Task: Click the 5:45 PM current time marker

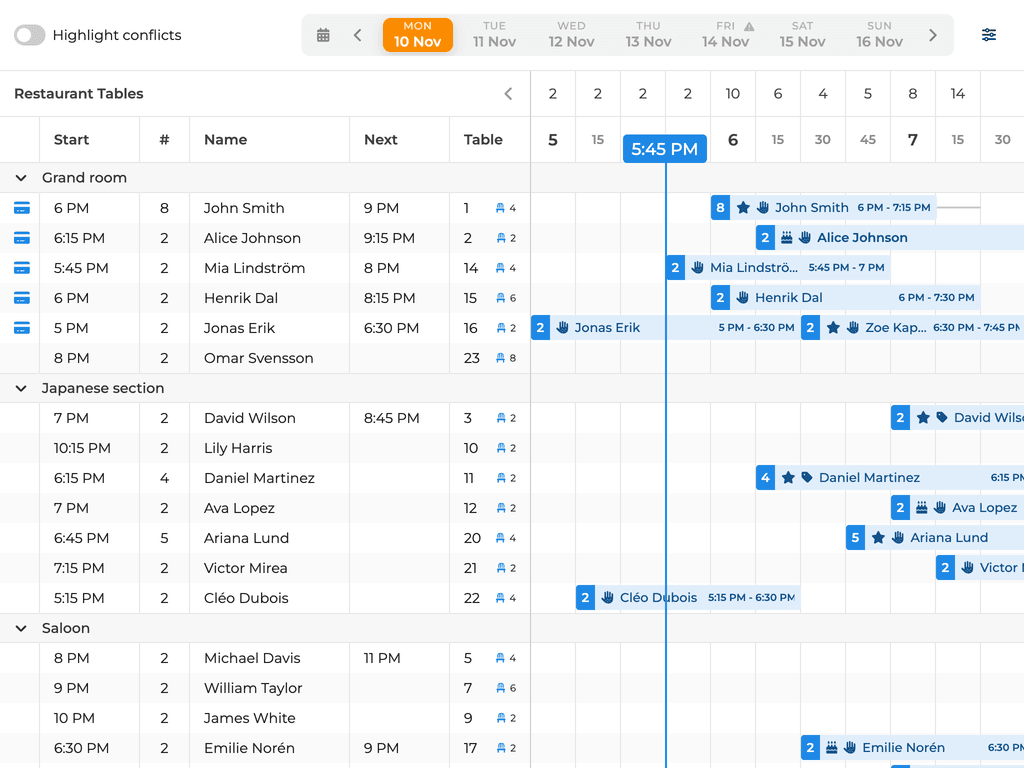Action: point(664,148)
